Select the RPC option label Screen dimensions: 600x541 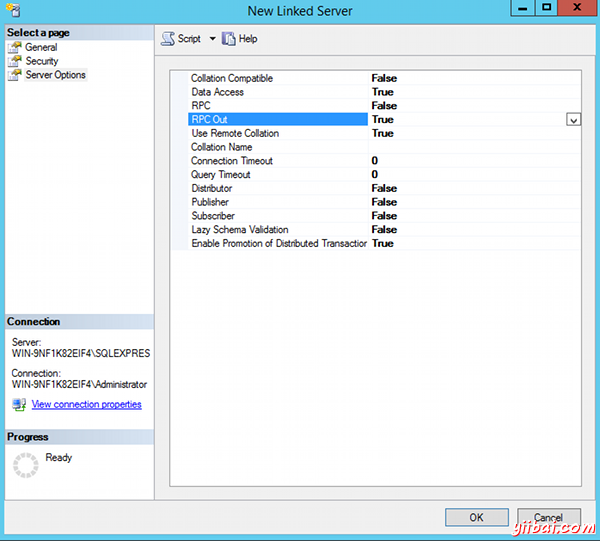point(201,106)
